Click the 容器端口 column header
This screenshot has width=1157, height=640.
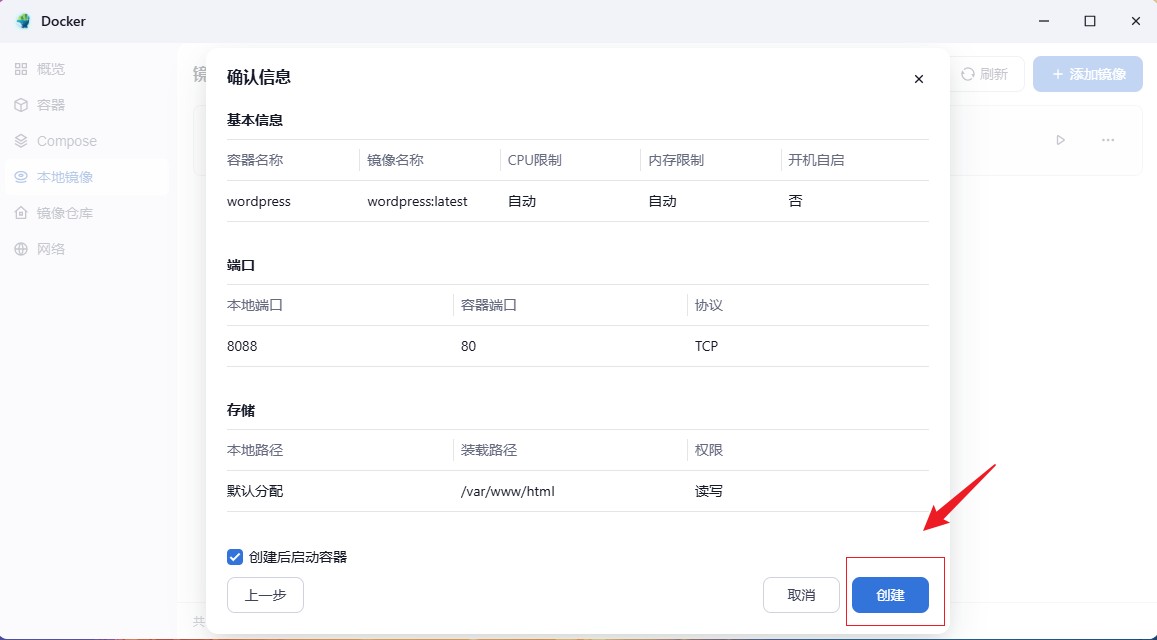pos(488,306)
